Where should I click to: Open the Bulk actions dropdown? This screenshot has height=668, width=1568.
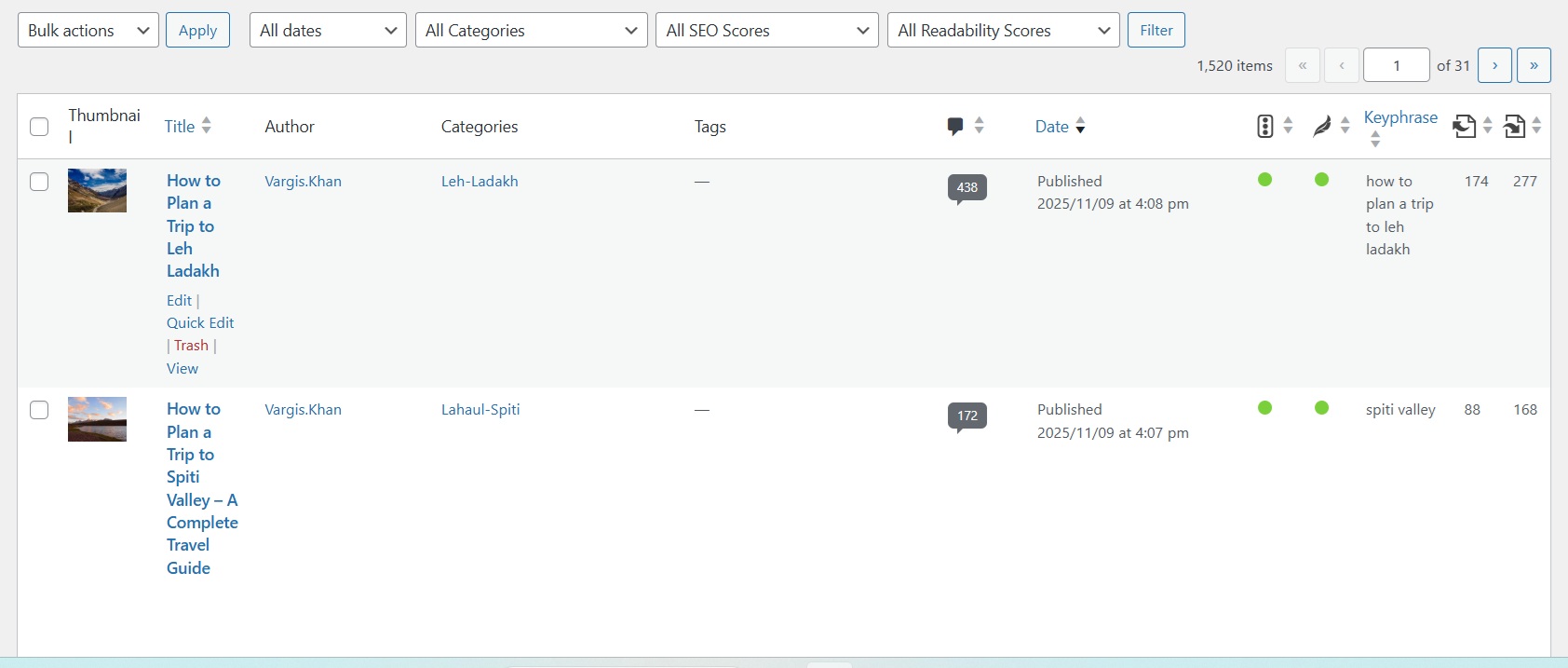click(x=88, y=31)
